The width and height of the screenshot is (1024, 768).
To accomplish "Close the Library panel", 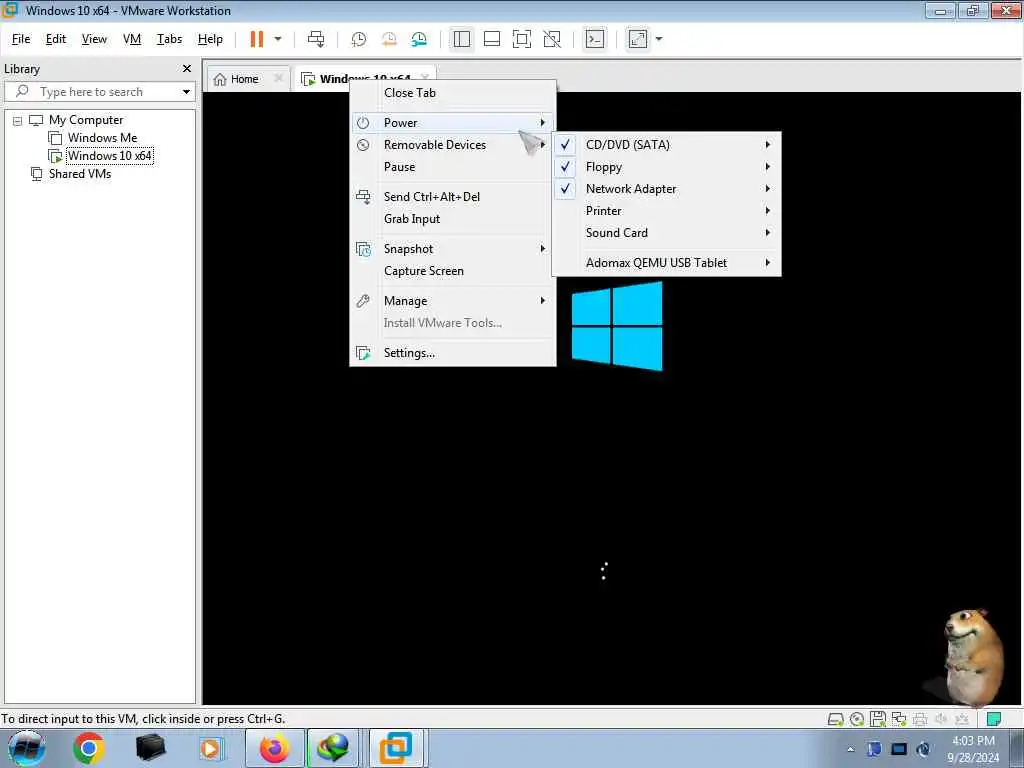I will 187,69.
